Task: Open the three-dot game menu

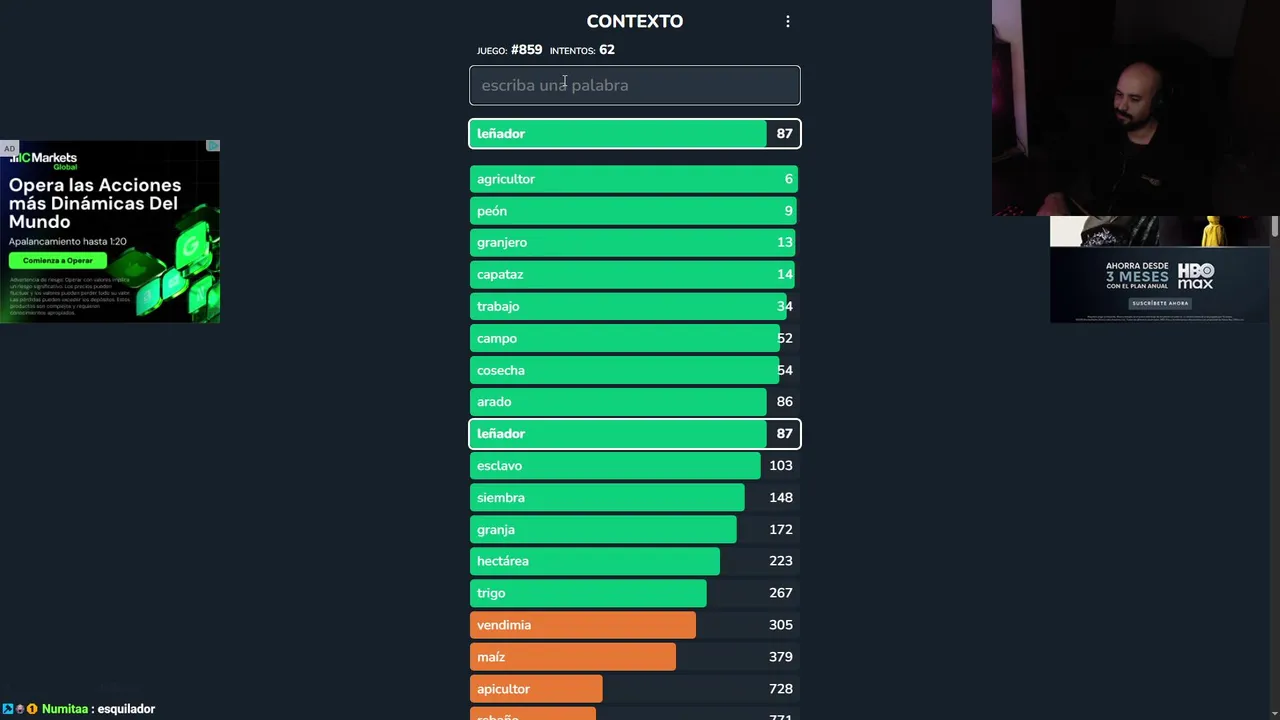Action: (x=788, y=21)
